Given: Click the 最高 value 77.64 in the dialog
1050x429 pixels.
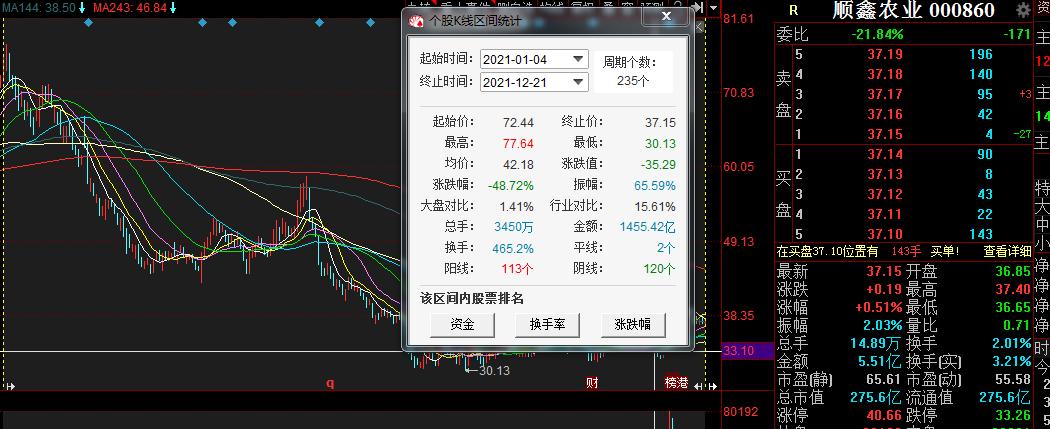Looking at the screenshot, I should (x=518, y=143).
